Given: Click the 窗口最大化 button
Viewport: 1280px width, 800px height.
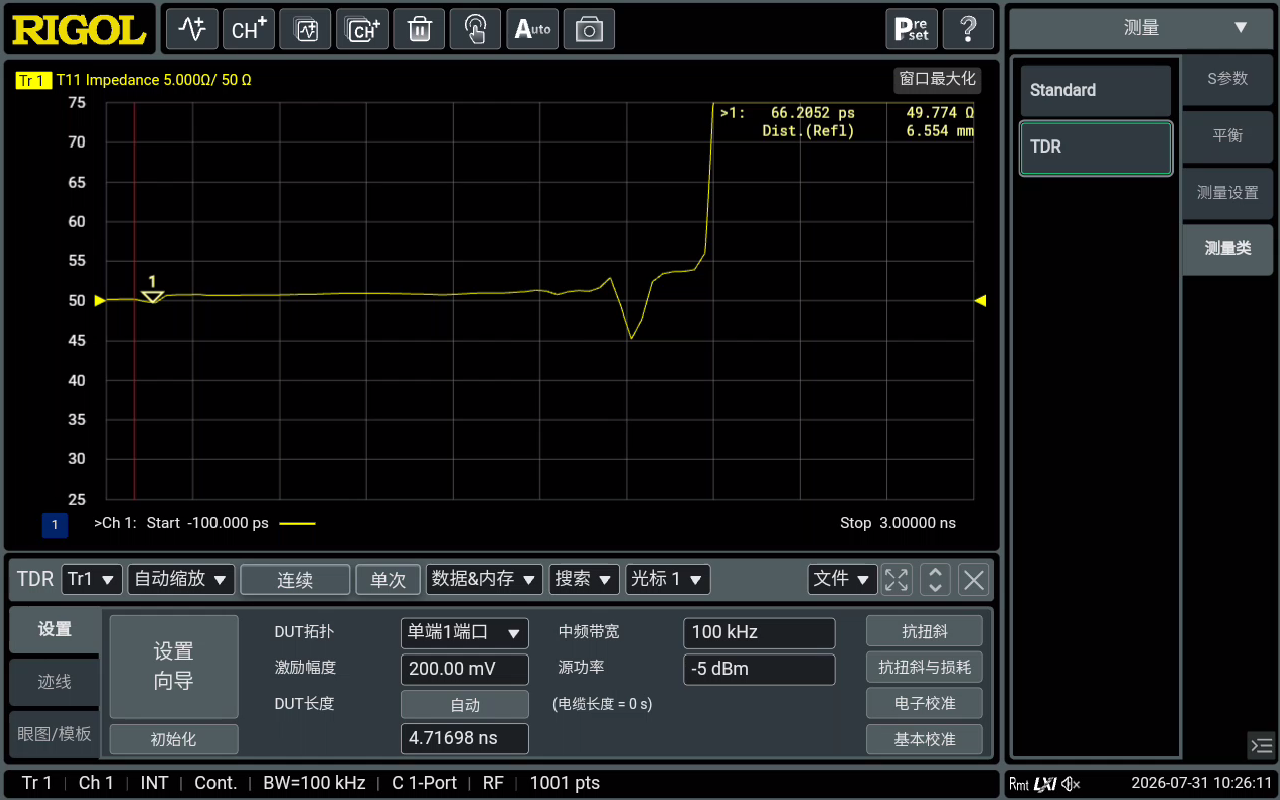Looking at the screenshot, I should (x=937, y=80).
